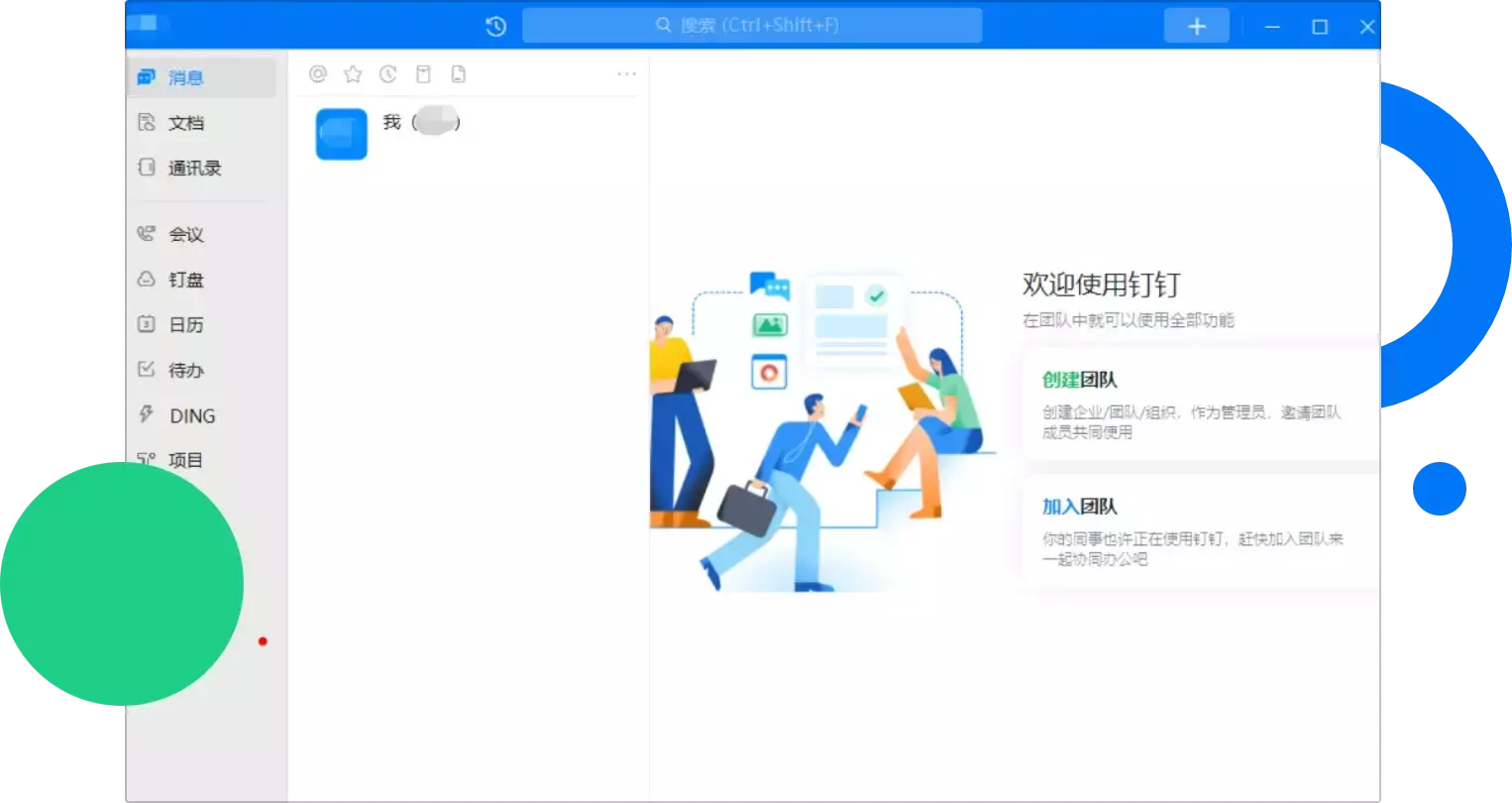Maximize the DingTalk window
This screenshot has width=1512, height=803.
(x=1320, y=27)
